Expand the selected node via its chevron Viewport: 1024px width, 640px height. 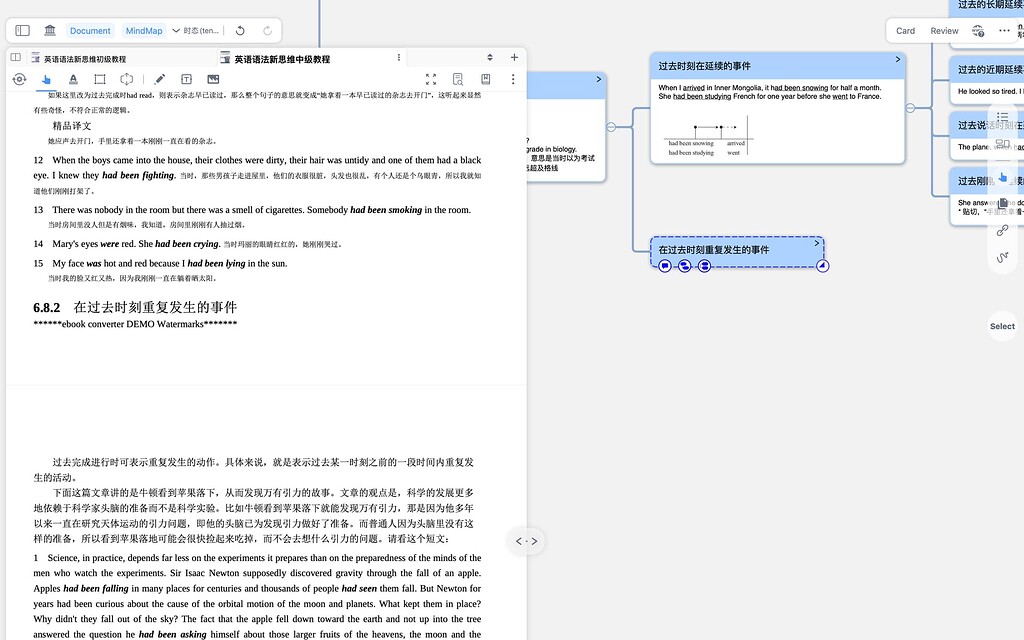(816, 242)
